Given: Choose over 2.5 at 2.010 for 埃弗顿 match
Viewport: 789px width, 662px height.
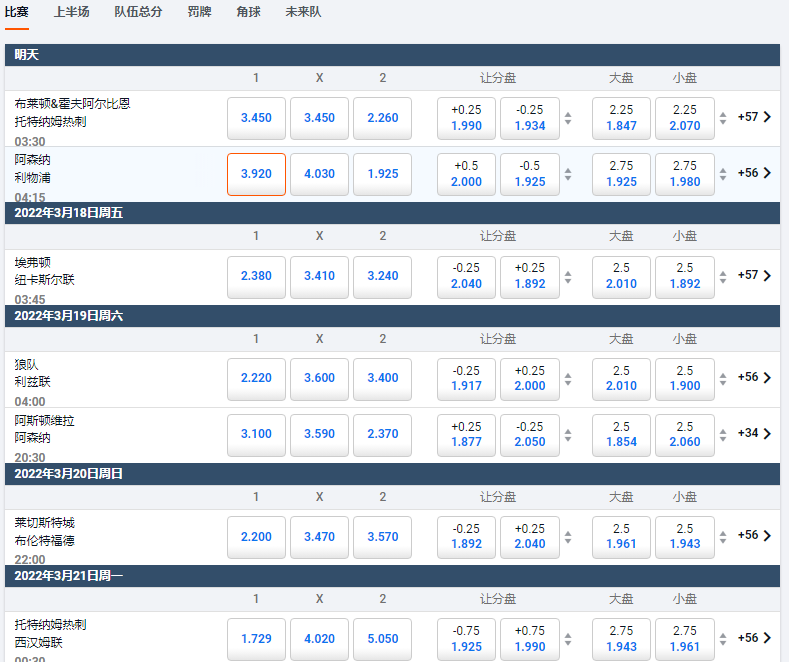Looking at the screenshot, I should click(x=621, y=277).
